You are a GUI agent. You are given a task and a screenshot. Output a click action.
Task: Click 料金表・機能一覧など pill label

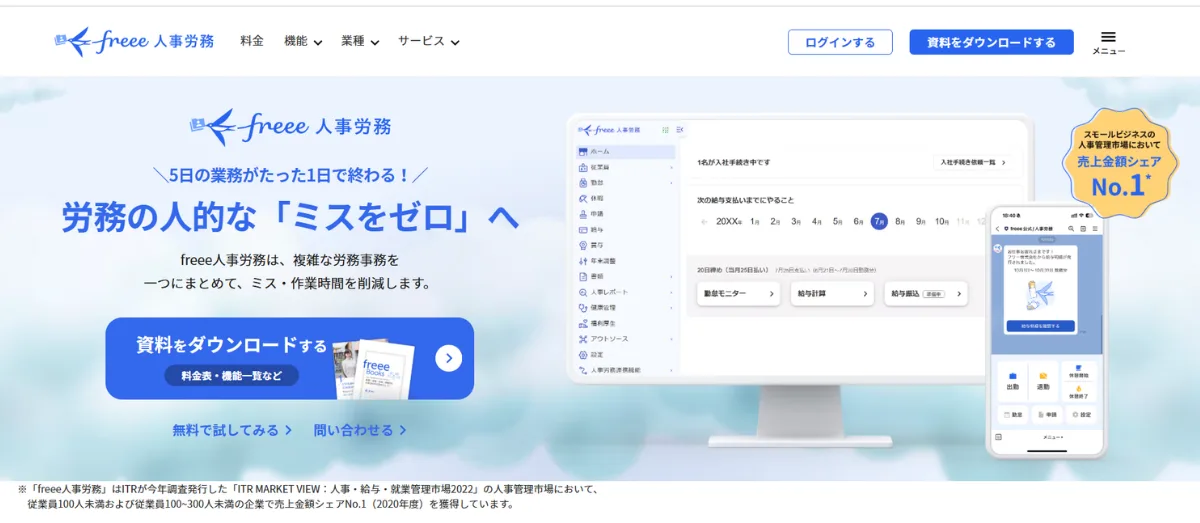232,376
